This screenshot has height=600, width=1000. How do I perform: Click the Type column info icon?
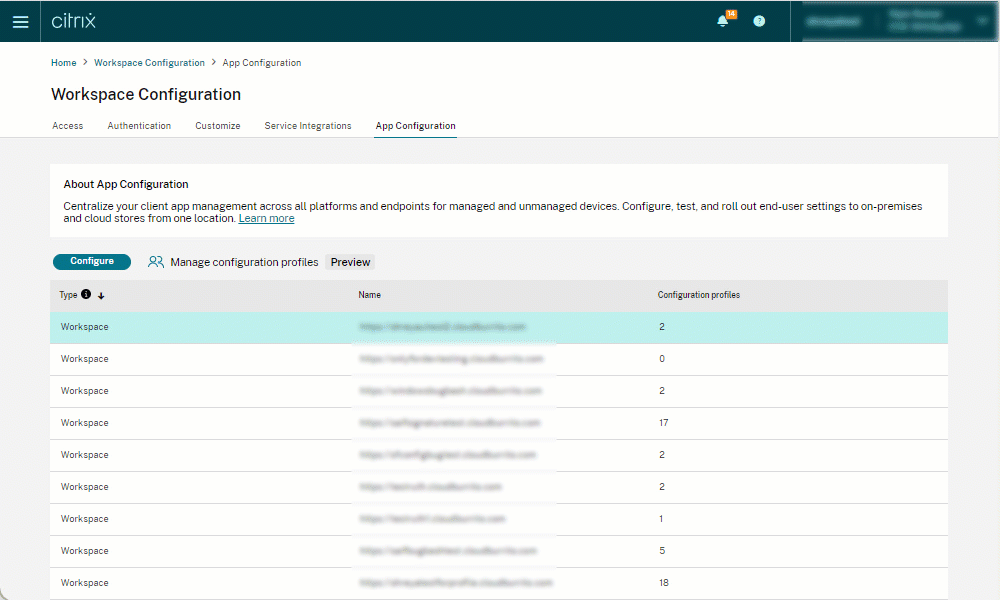[x=86, y=295]
